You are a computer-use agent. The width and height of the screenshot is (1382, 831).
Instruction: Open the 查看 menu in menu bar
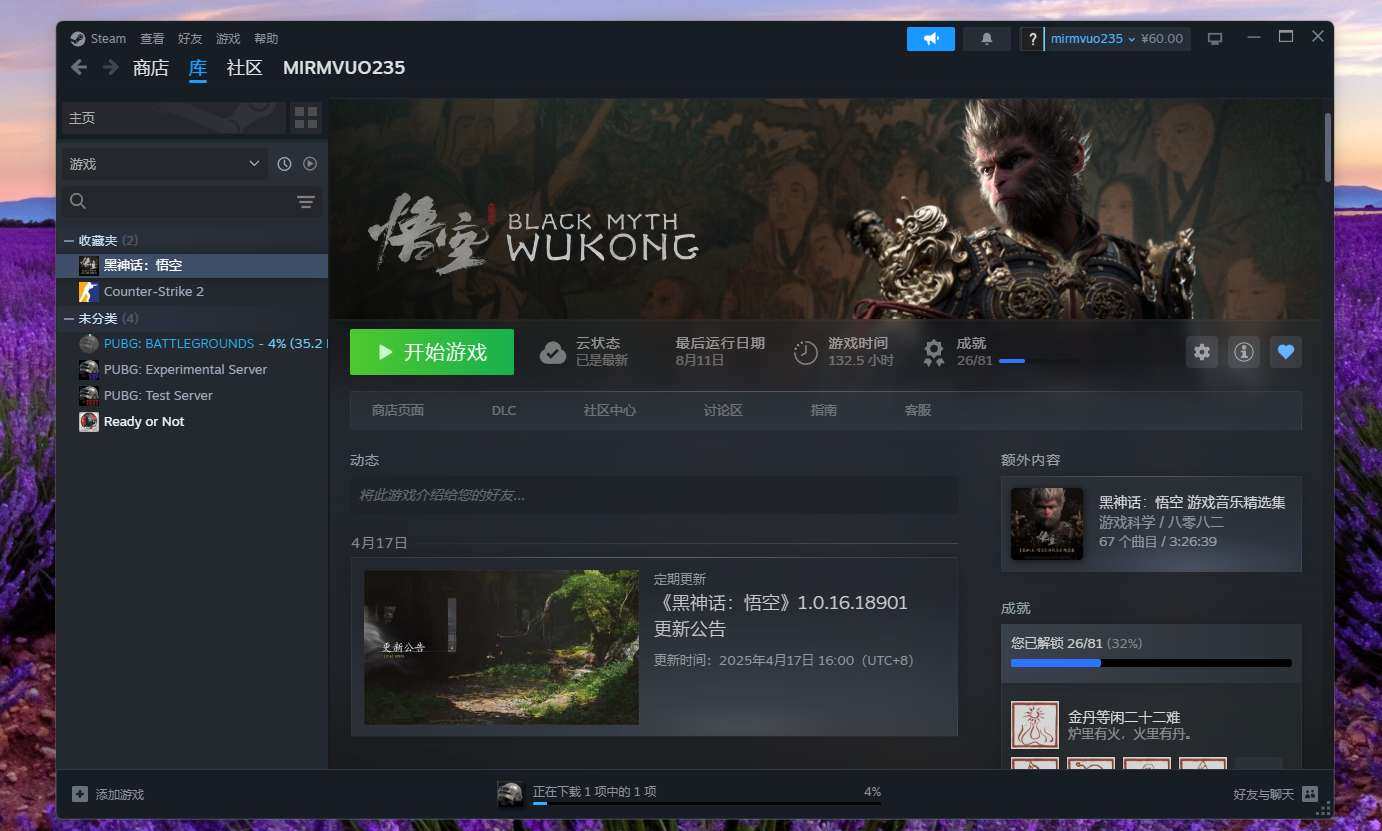coord(152,39)
